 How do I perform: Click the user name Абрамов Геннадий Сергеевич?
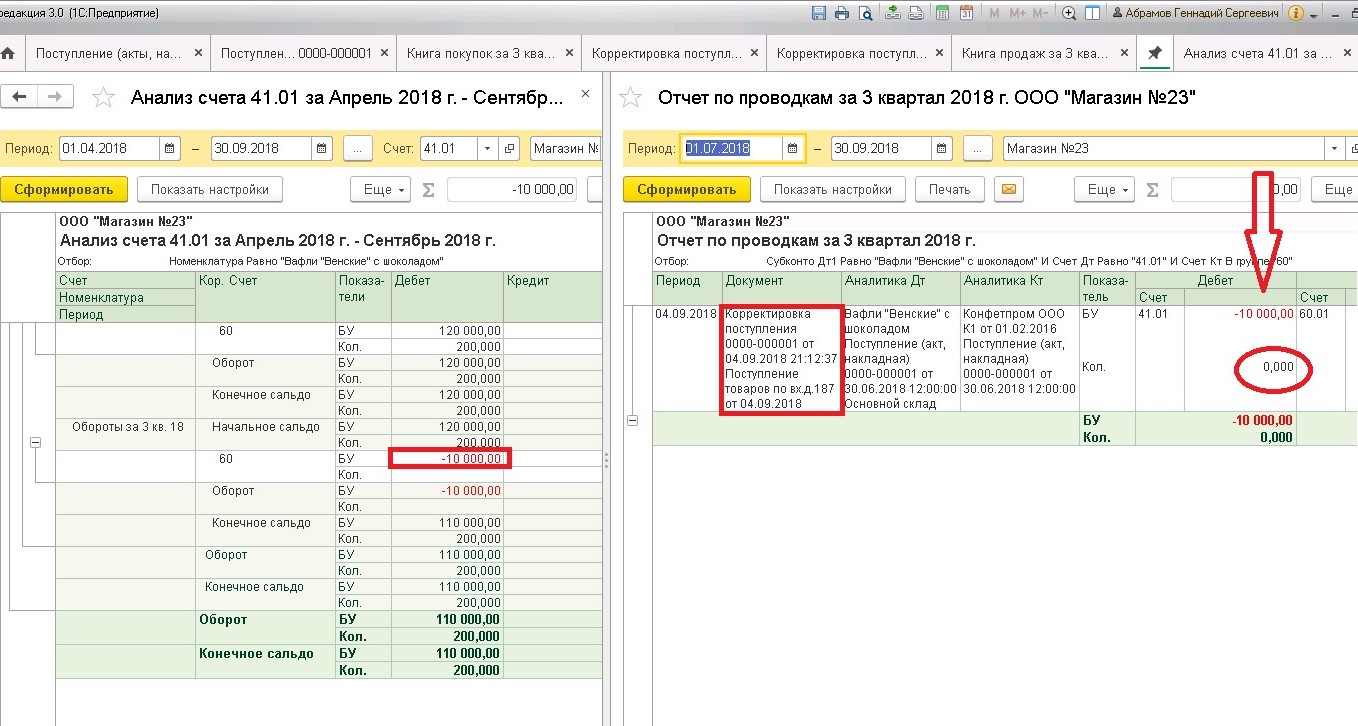point(1203,13)
